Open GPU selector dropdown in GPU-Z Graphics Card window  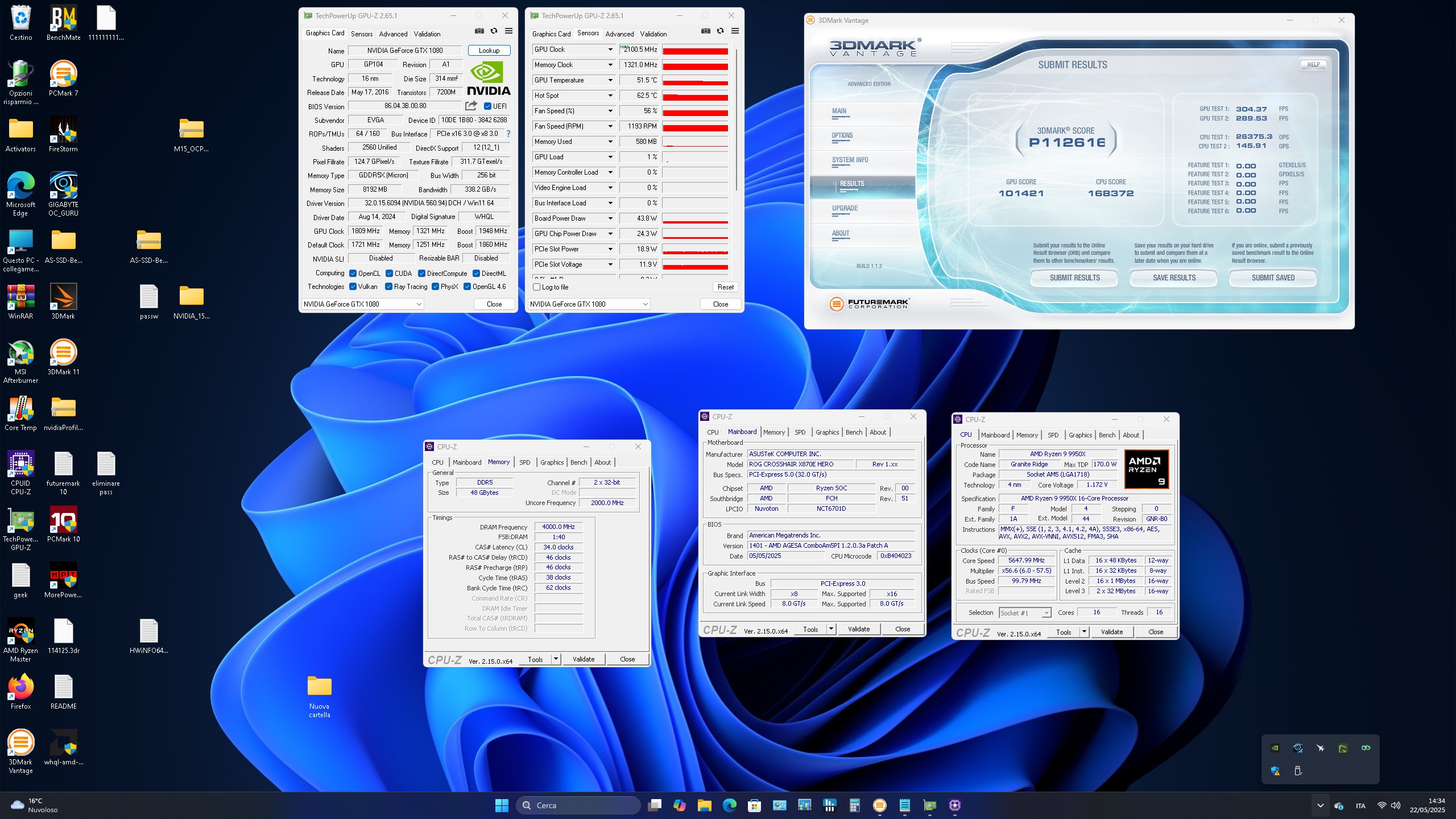362,304
